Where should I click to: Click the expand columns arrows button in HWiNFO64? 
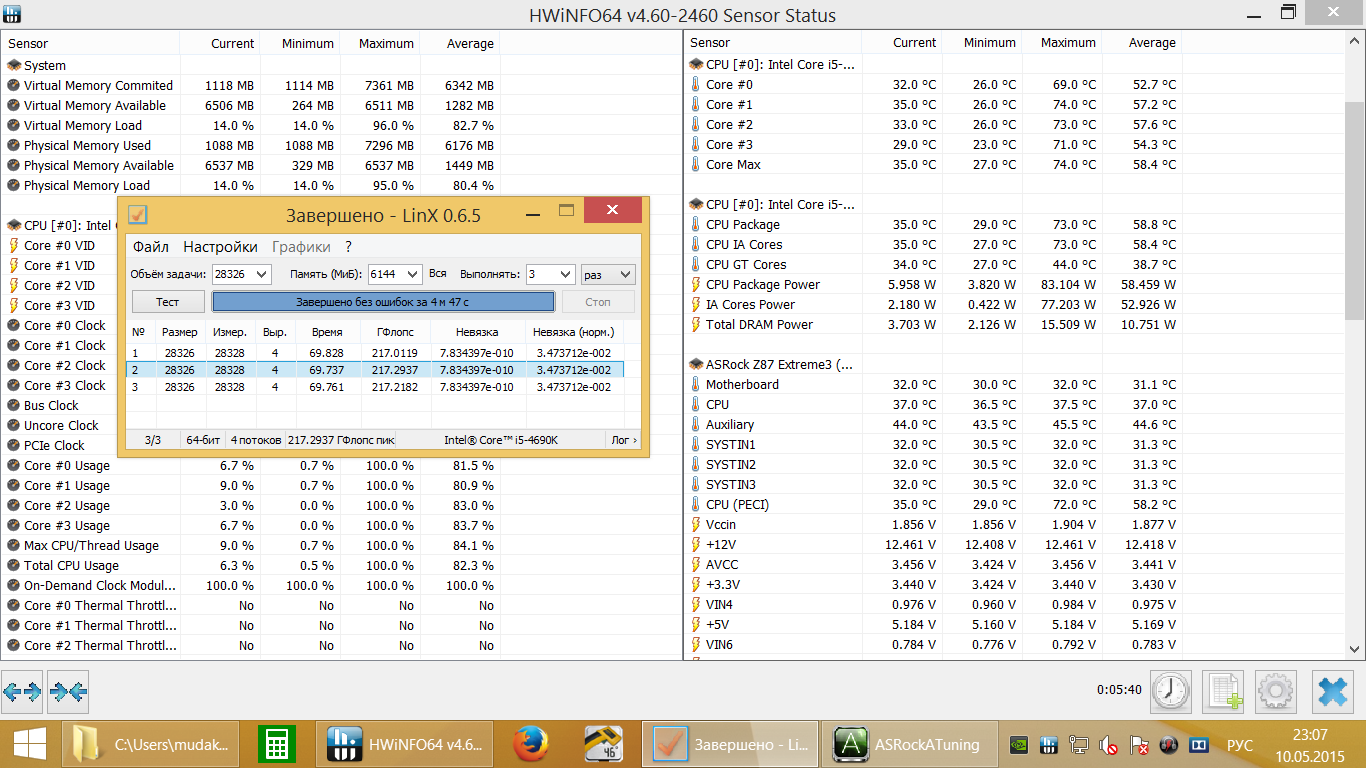[22, 691]
